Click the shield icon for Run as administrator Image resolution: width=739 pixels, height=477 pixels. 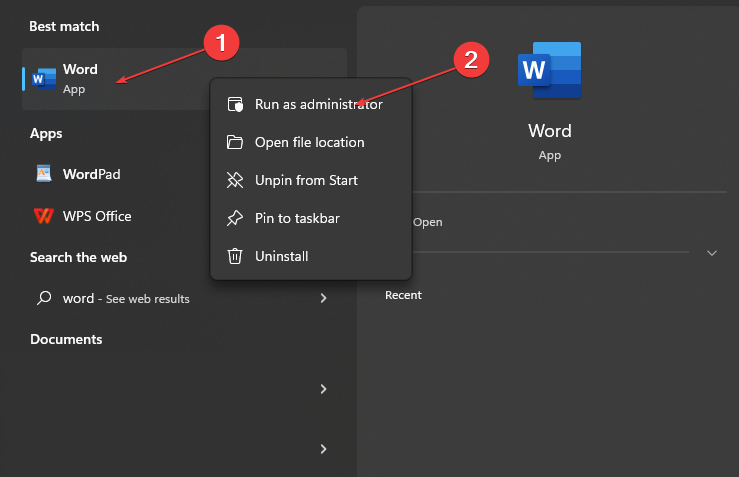pos(235,104)
